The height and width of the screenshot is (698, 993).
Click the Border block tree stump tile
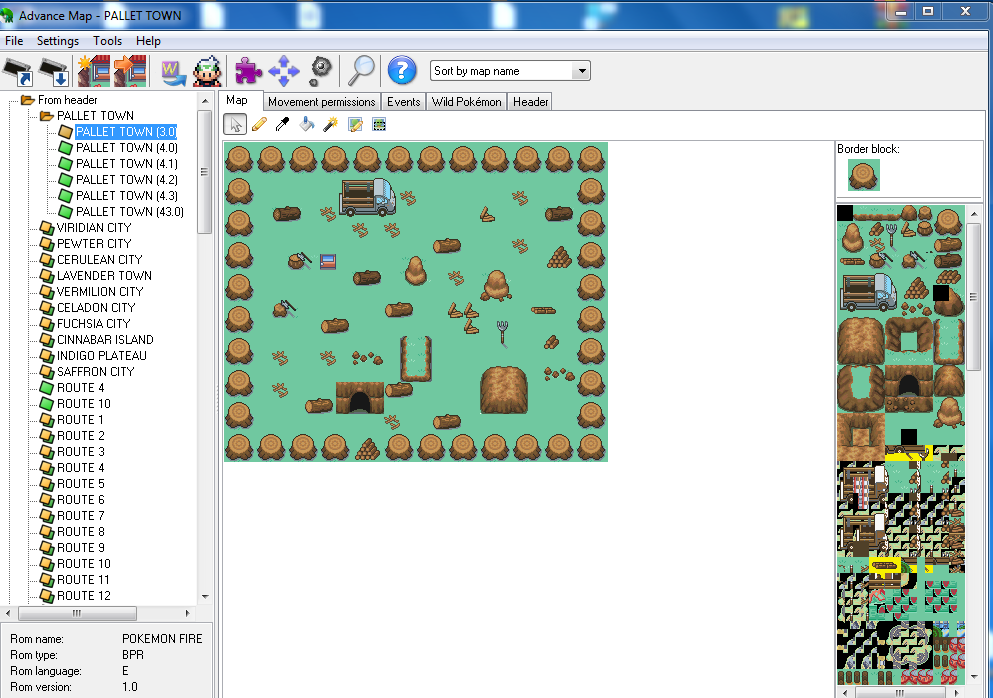(864, 175)
